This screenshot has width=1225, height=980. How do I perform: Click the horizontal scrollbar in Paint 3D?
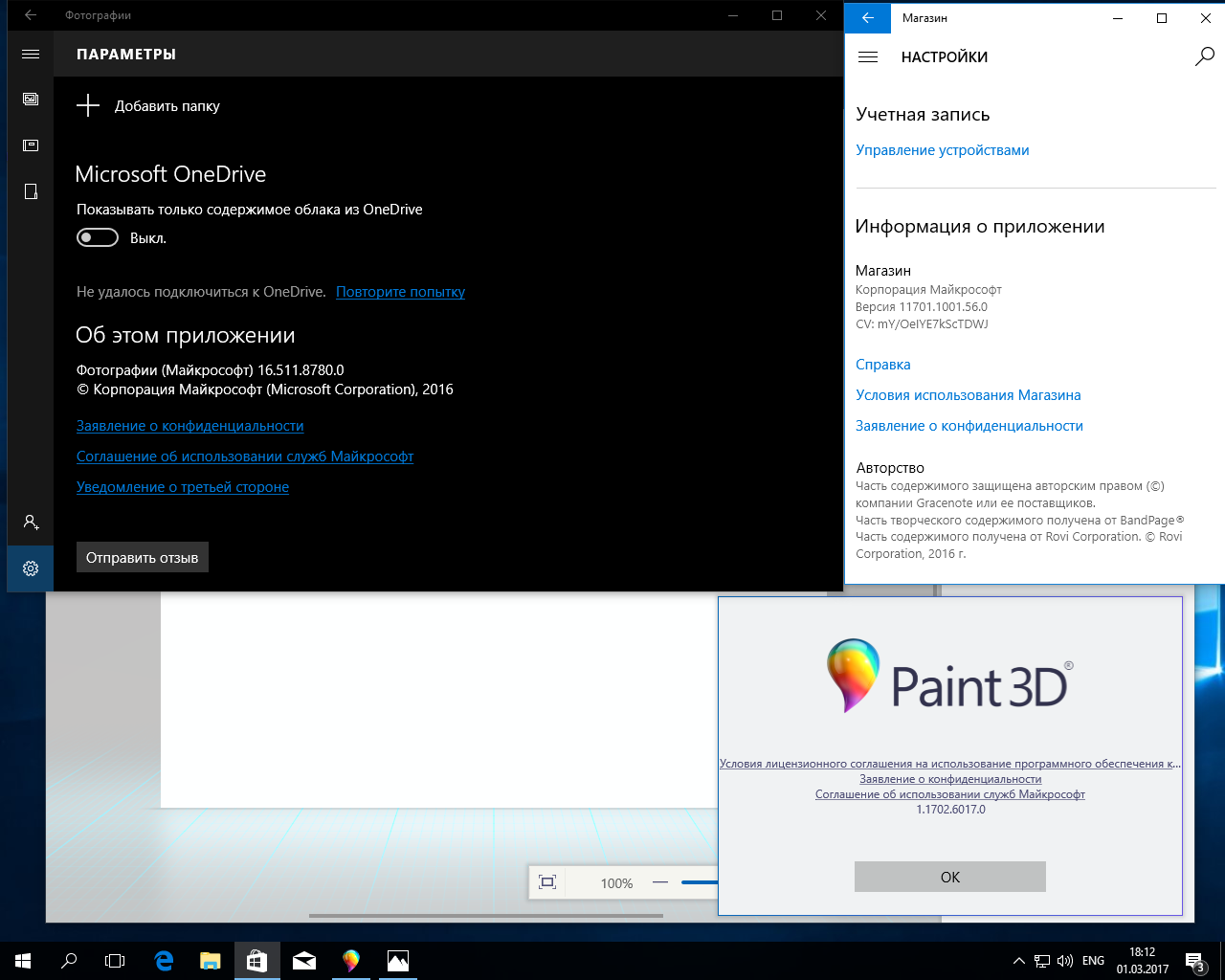pyautogui.click(x=486, y=916)
